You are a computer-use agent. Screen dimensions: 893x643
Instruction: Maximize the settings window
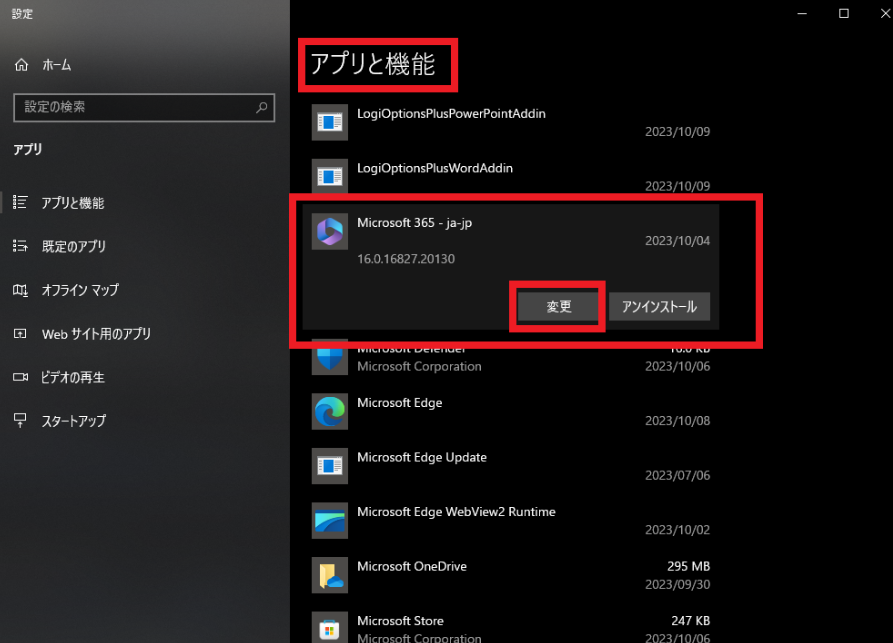click(843, 14)
